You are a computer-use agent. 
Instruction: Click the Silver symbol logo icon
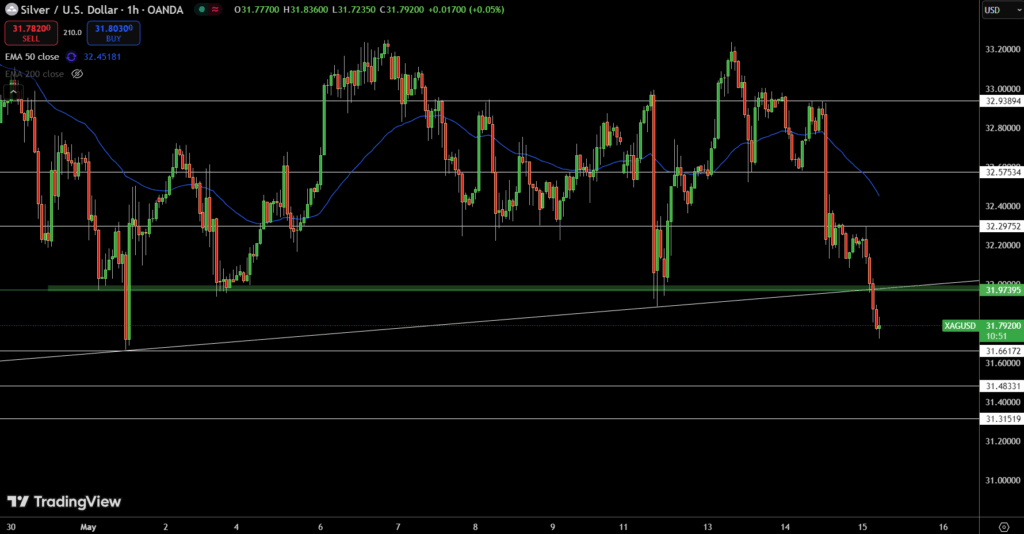pos(12,9)
